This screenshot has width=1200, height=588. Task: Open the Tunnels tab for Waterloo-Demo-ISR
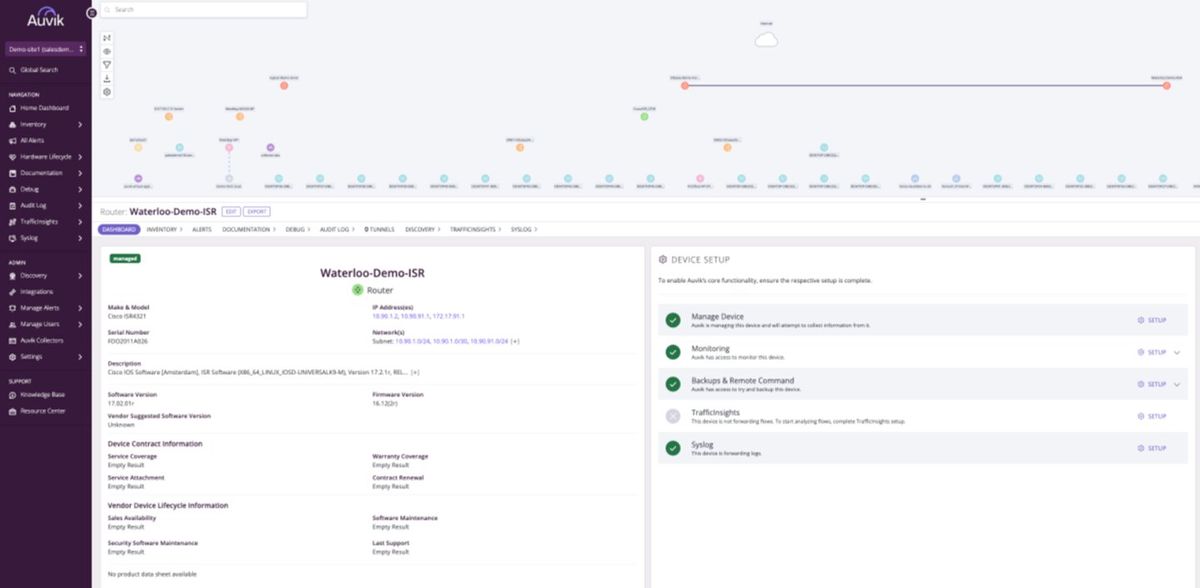coord(381,229)
